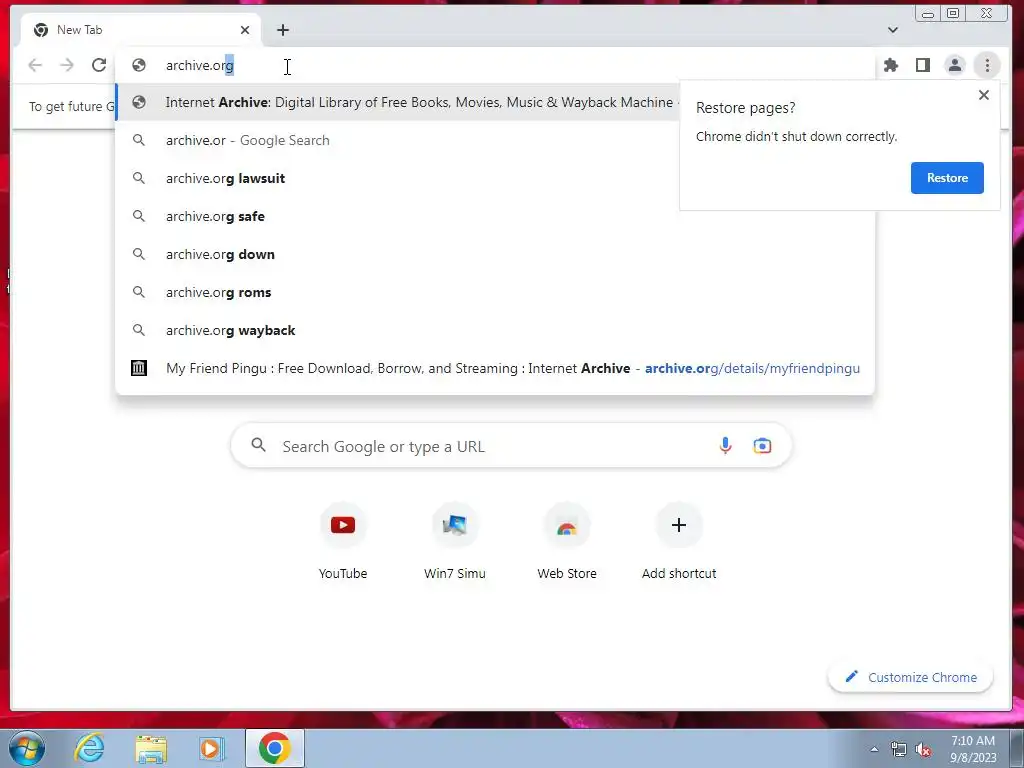Choose the Internet Archive Digital Library suggestion
1024x768 pixels.
coord(397,103)
